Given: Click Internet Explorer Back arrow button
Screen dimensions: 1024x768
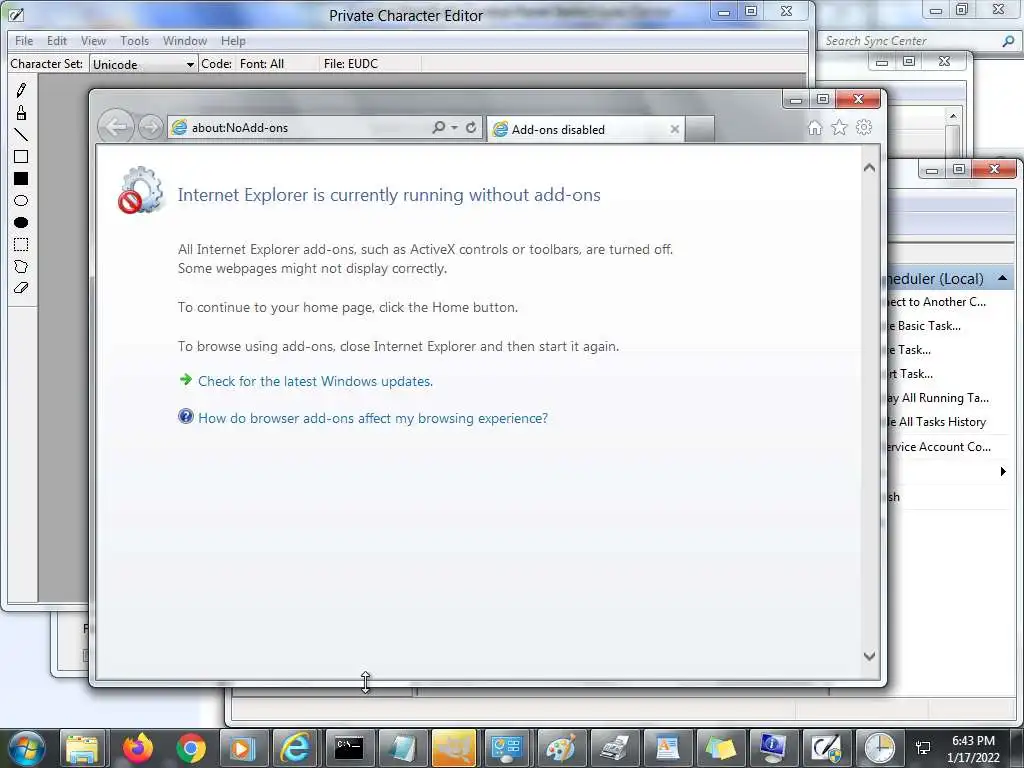Looking at the screenshot, I should 116,127.
